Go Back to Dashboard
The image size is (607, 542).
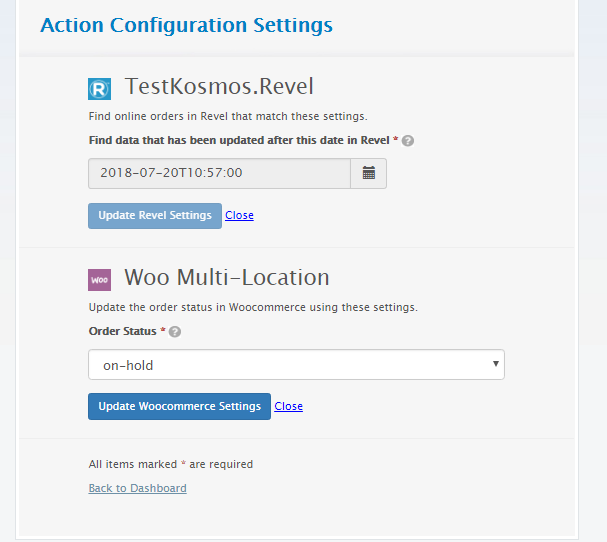pyautogui.click(x=137, y=488)
